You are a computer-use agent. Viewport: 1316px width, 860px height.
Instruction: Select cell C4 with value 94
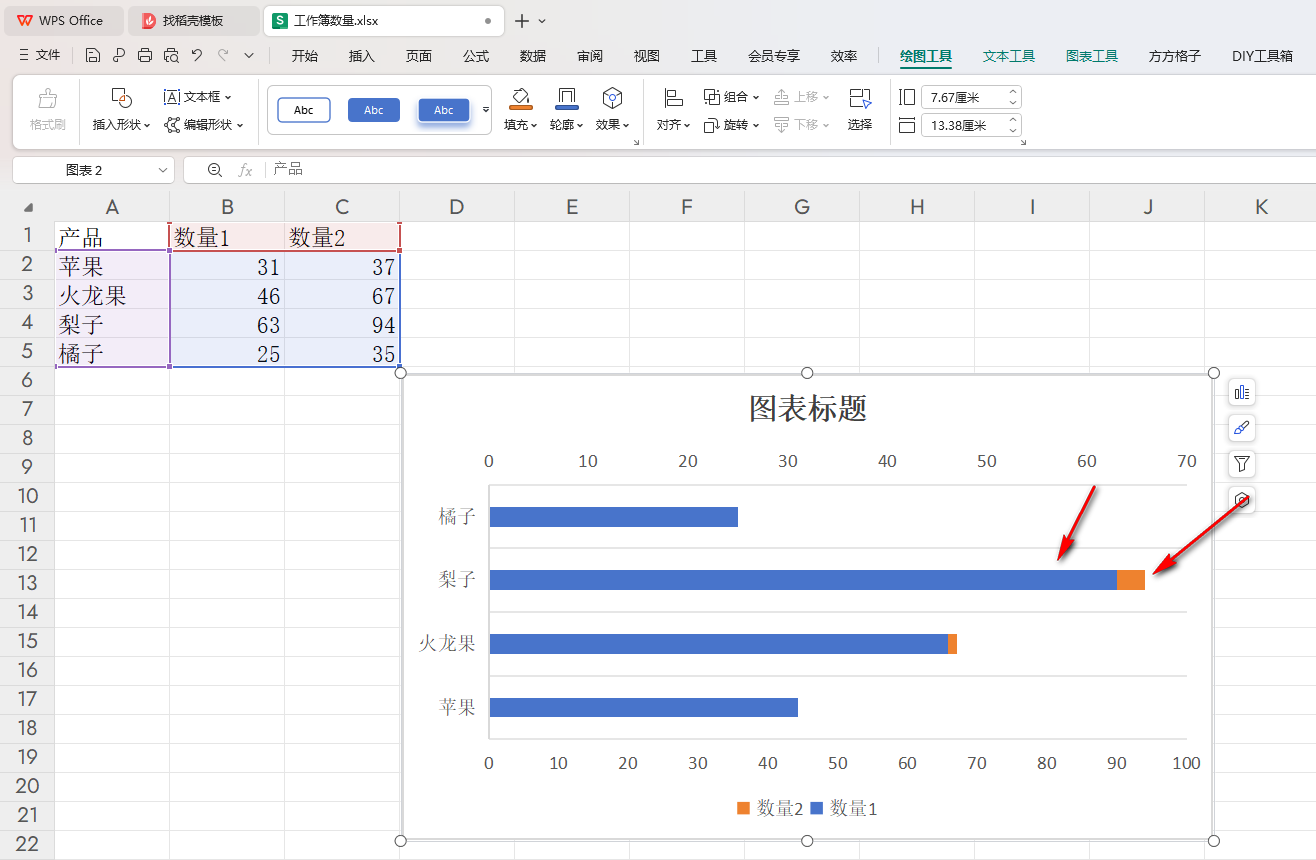(342, 324)
